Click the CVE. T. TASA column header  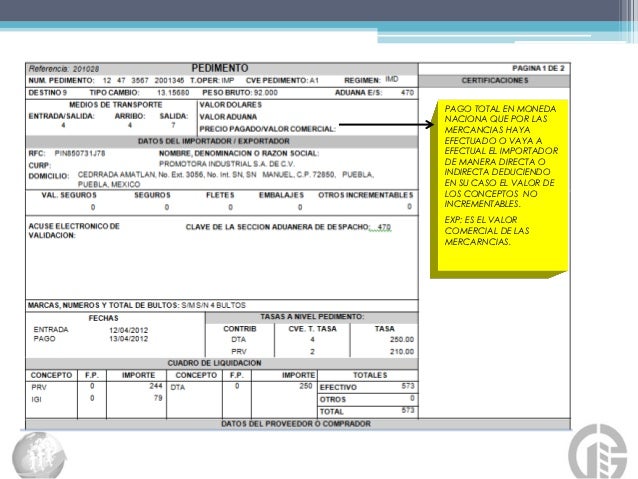point(312,329)
